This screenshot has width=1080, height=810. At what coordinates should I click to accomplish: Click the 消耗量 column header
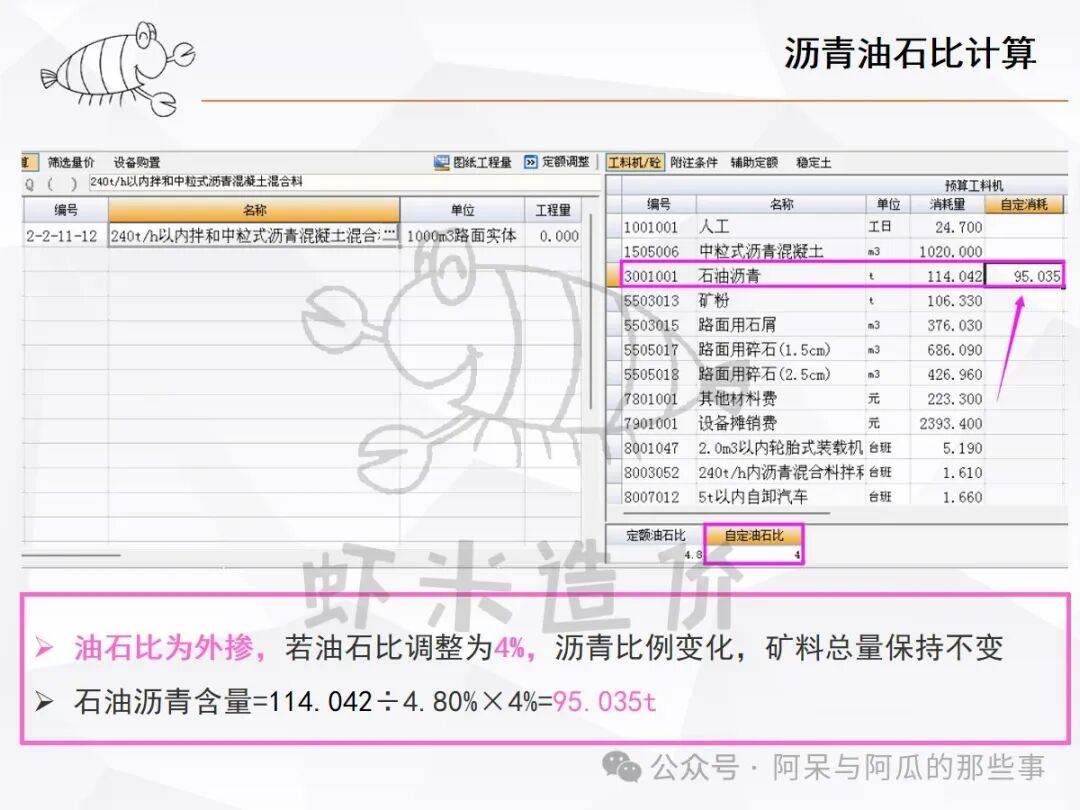pyautogui.click(x=947, y=205)
